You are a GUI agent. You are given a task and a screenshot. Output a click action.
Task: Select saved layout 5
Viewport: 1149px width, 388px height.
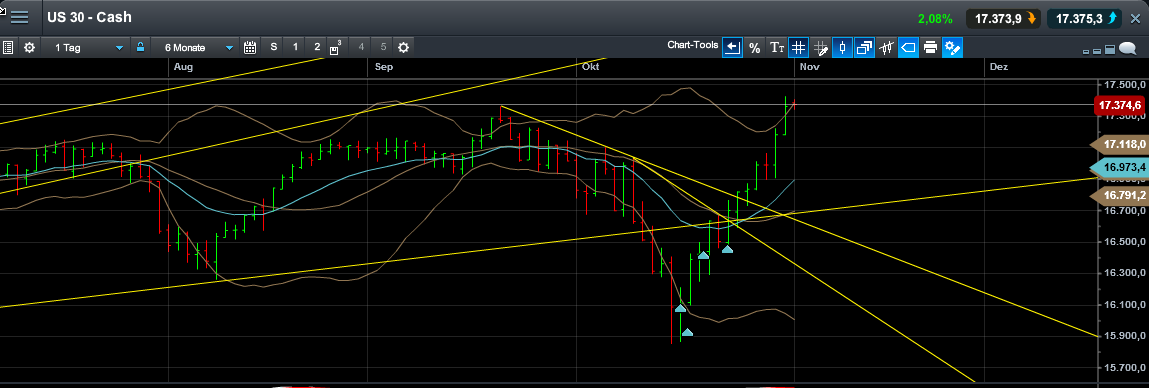[383, 48]
